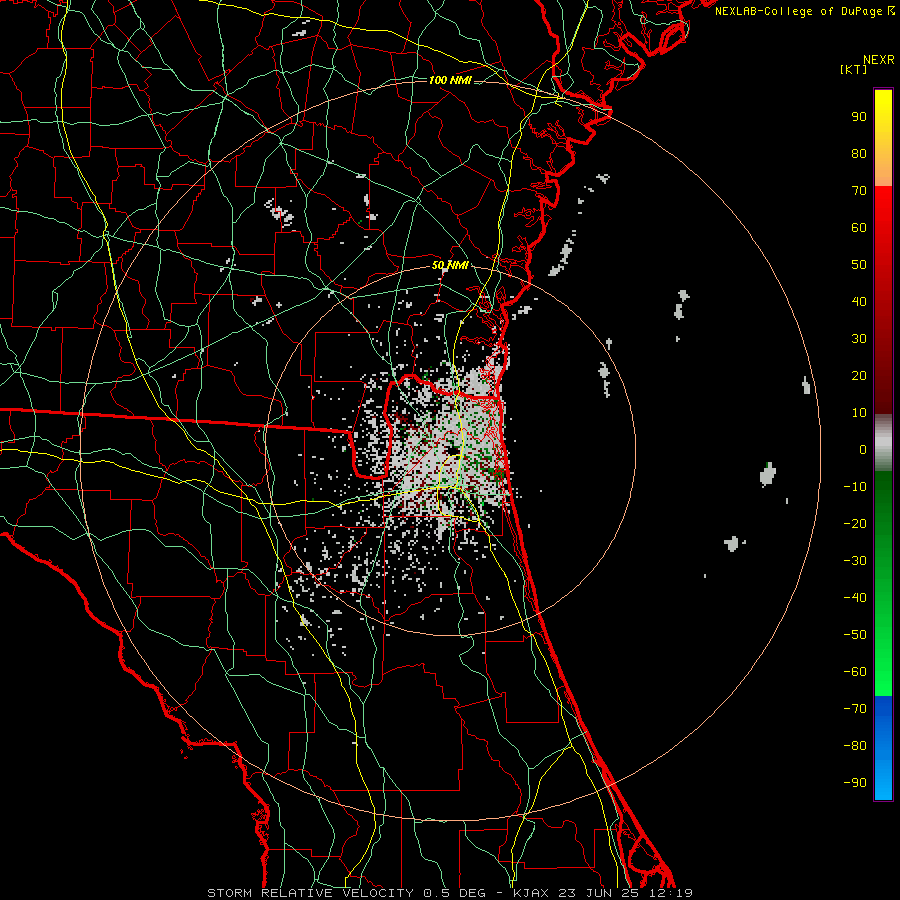Select the positive 70 scale value

[859, 191]
